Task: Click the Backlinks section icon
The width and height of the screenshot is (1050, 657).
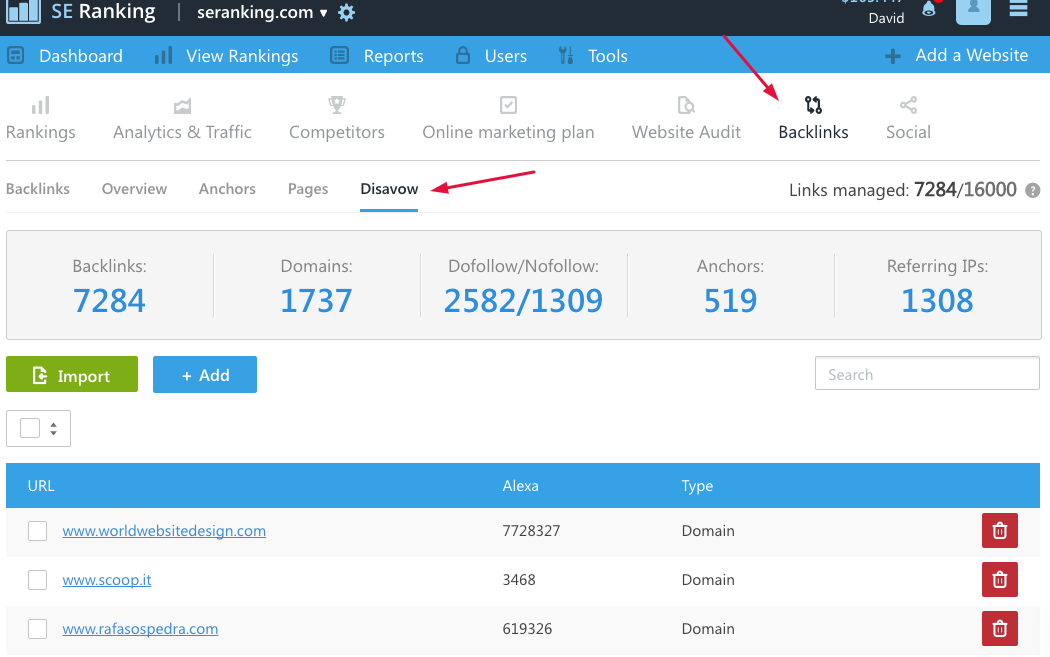Action: (x=814, y=105)
